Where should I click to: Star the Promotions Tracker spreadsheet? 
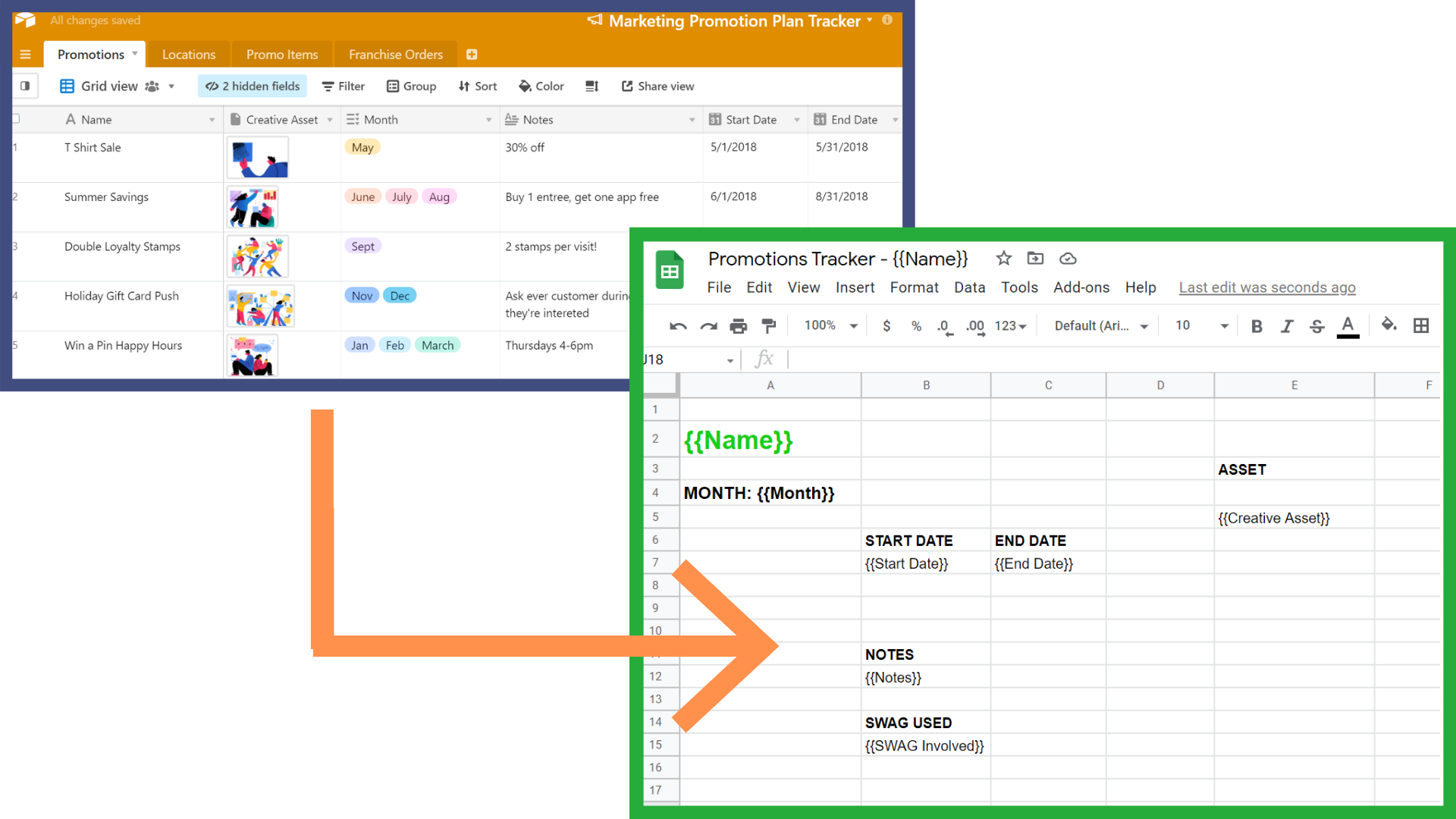pyautogui.click(x=1003, y=258)
